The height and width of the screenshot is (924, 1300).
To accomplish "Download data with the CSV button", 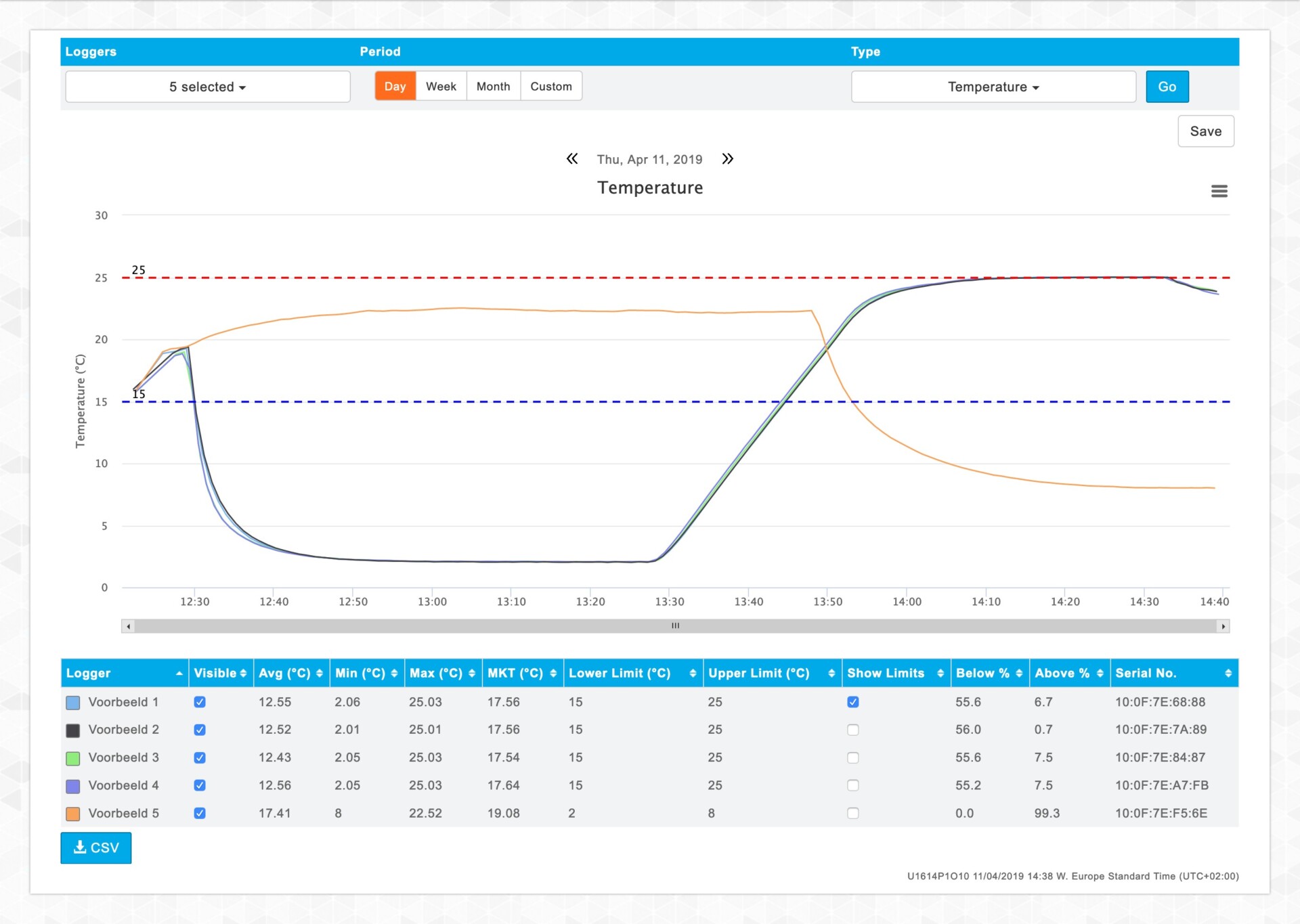I will tap(96, 848).
